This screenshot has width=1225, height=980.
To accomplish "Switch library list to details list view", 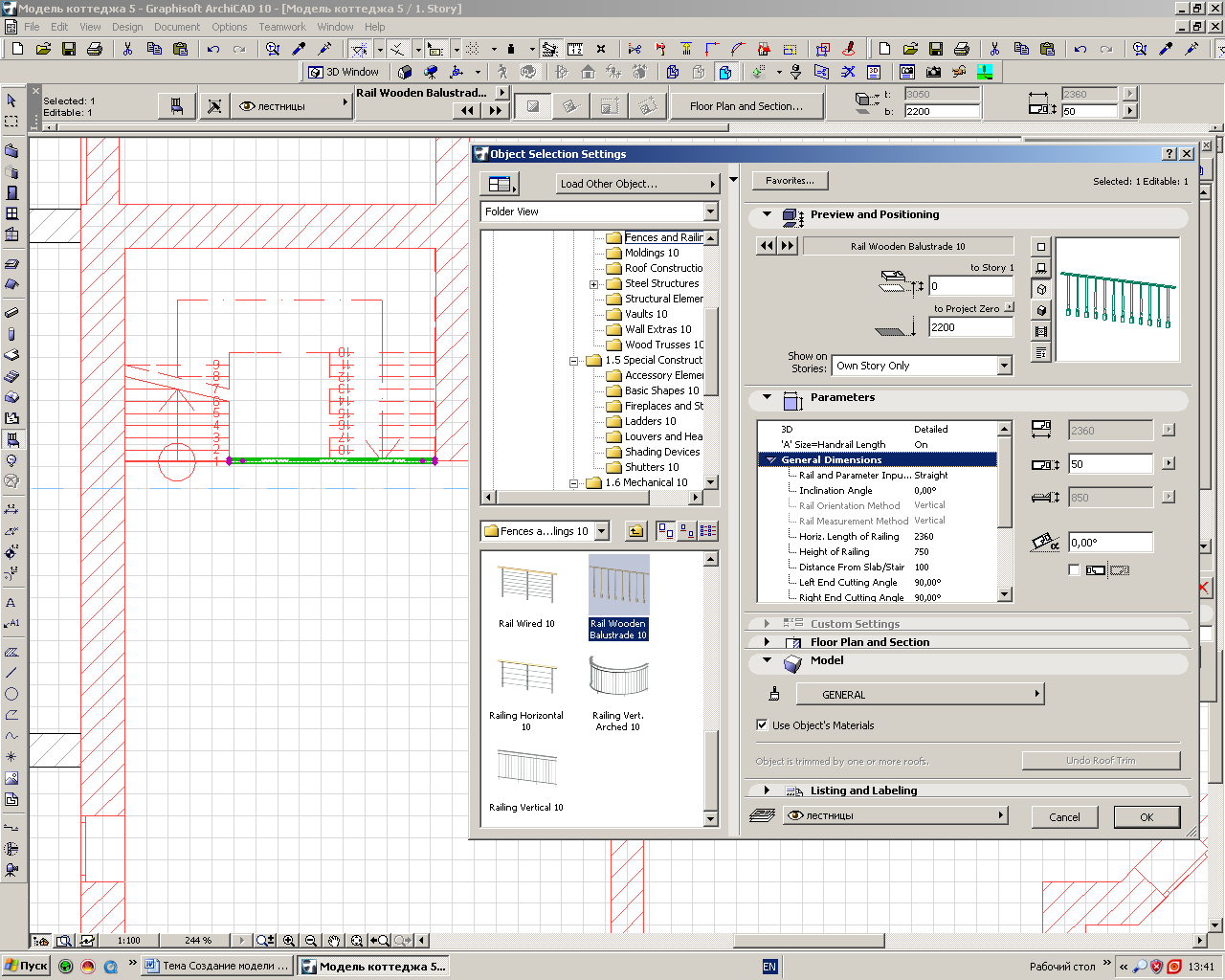I will click(x=708, y=531).
